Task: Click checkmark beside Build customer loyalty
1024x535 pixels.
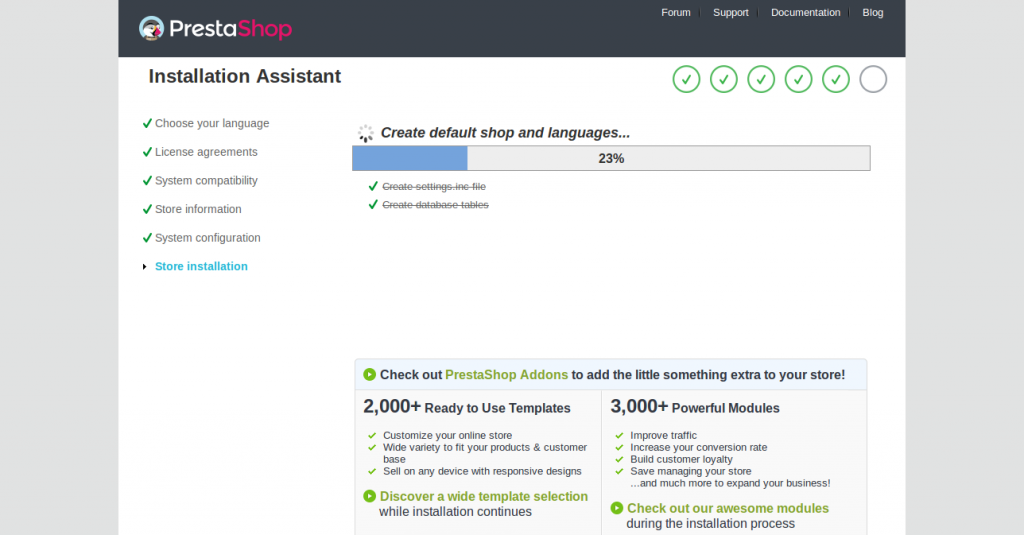Action: coord(619,459)
